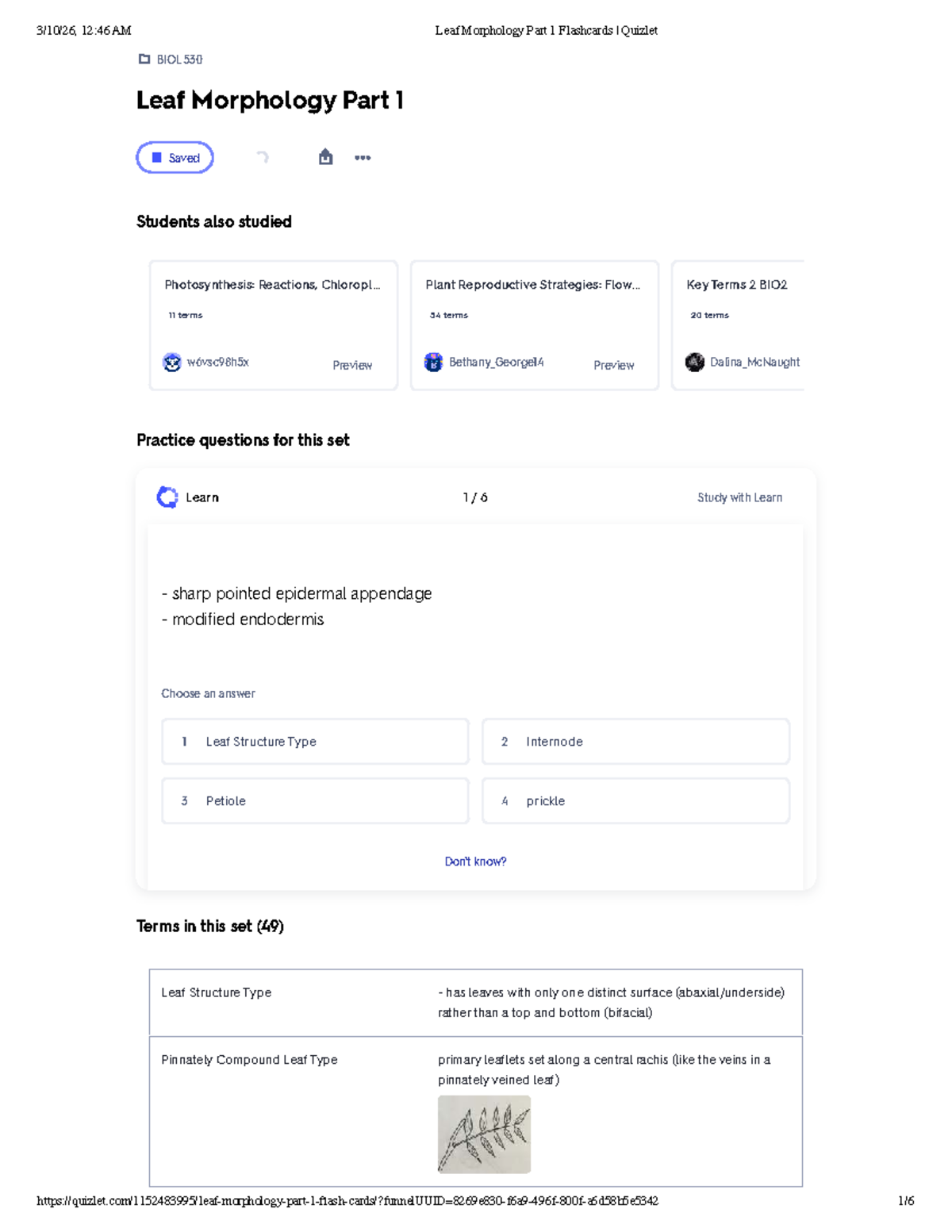The height and width of the screenshot is (1232, 952).
Task: Choose answer 3 Petiole
Action: [315, 801]
